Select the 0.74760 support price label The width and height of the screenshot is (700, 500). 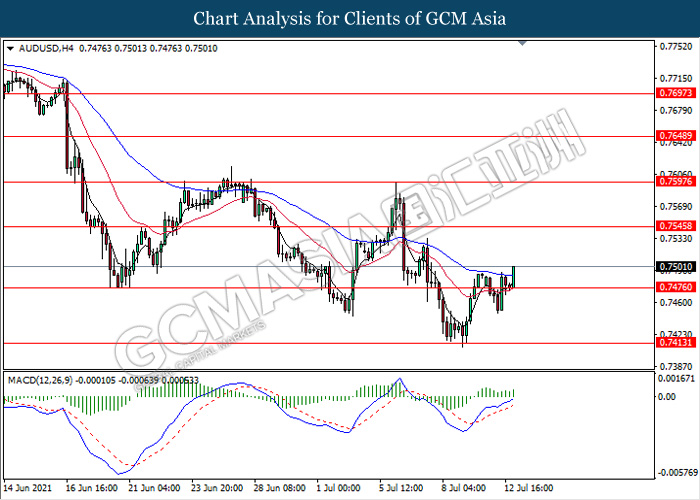[x=674, y=288]
